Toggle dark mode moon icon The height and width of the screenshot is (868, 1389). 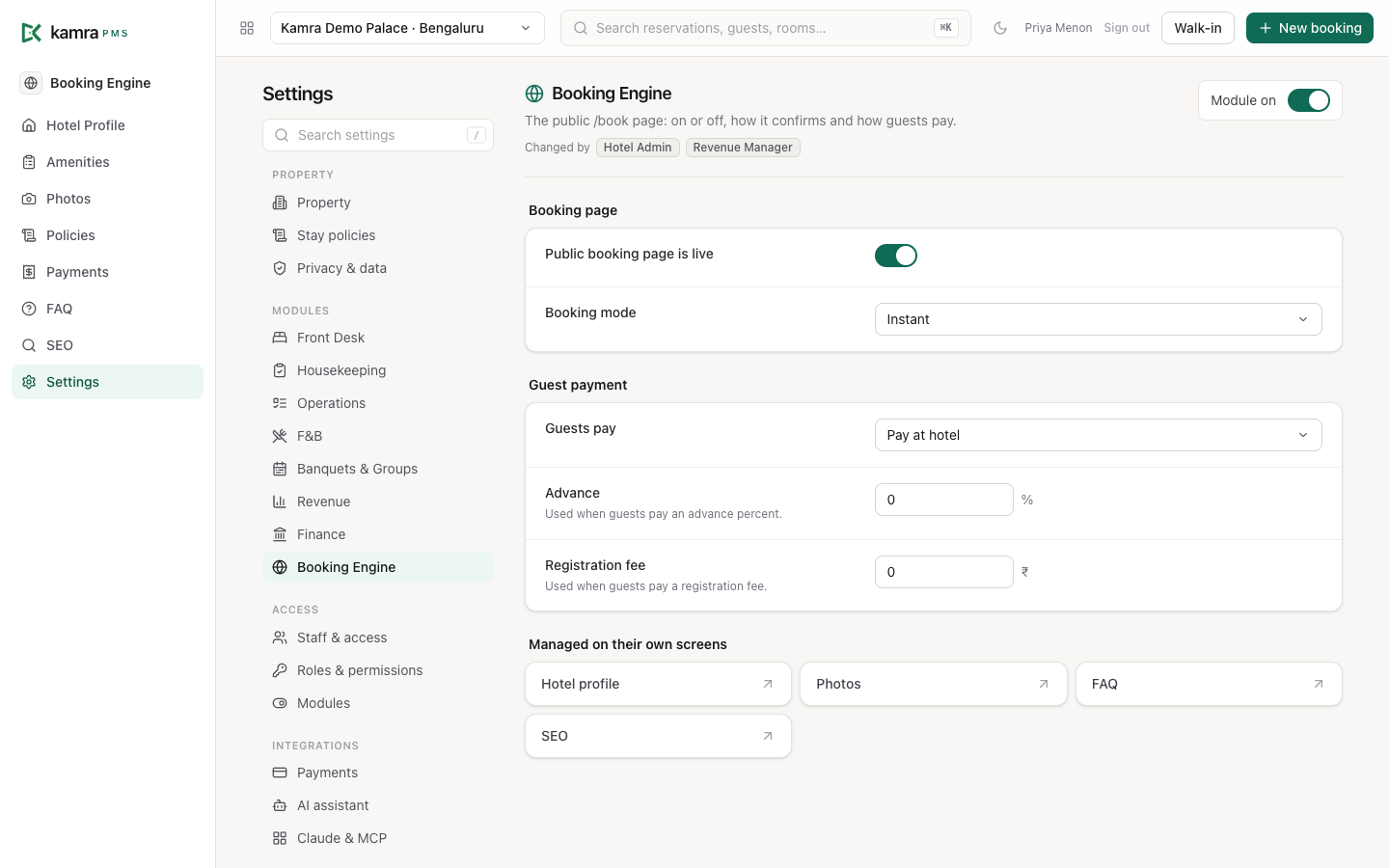point(1000,28)
